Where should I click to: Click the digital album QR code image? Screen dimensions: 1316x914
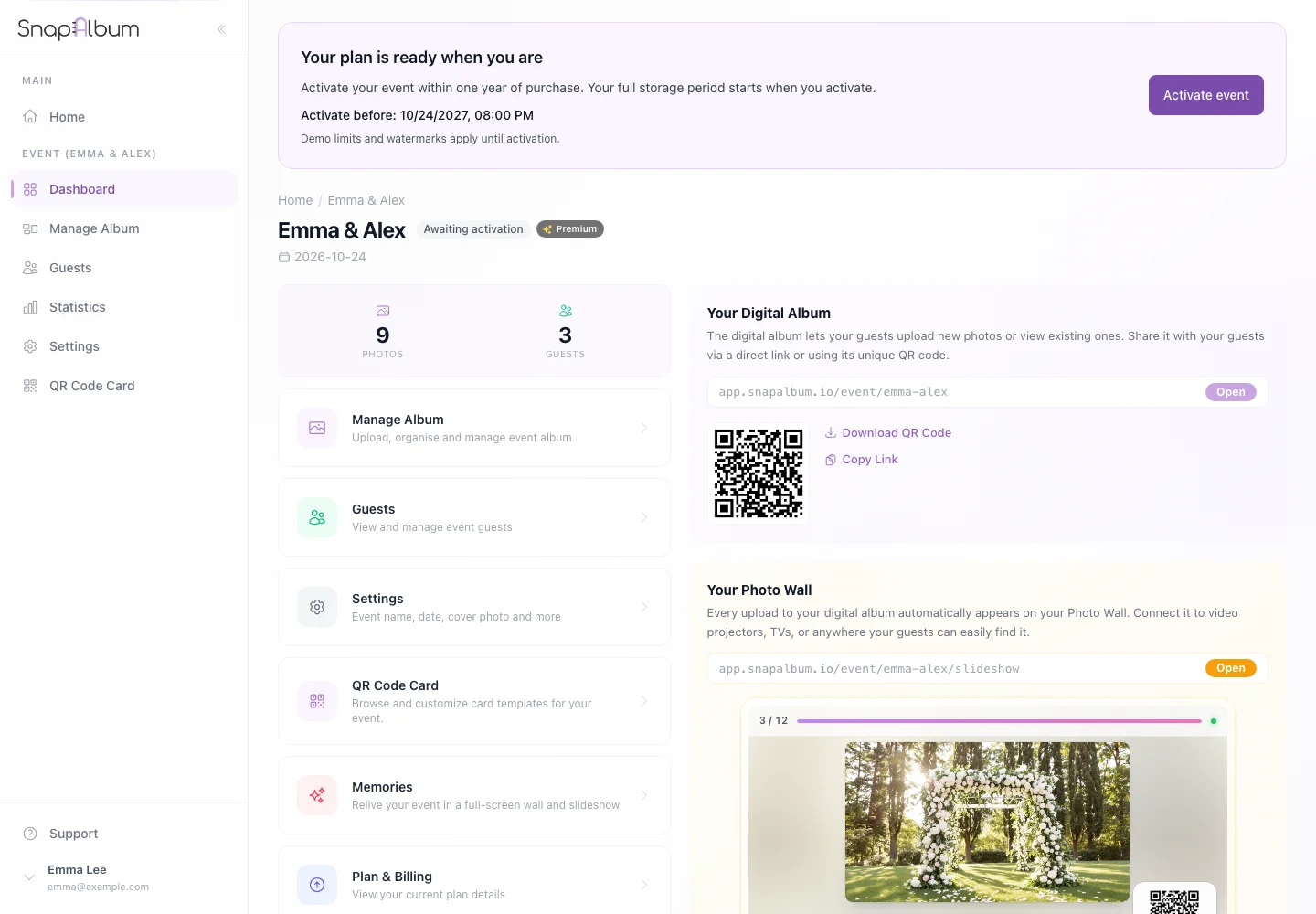click(x=759, y=473)
